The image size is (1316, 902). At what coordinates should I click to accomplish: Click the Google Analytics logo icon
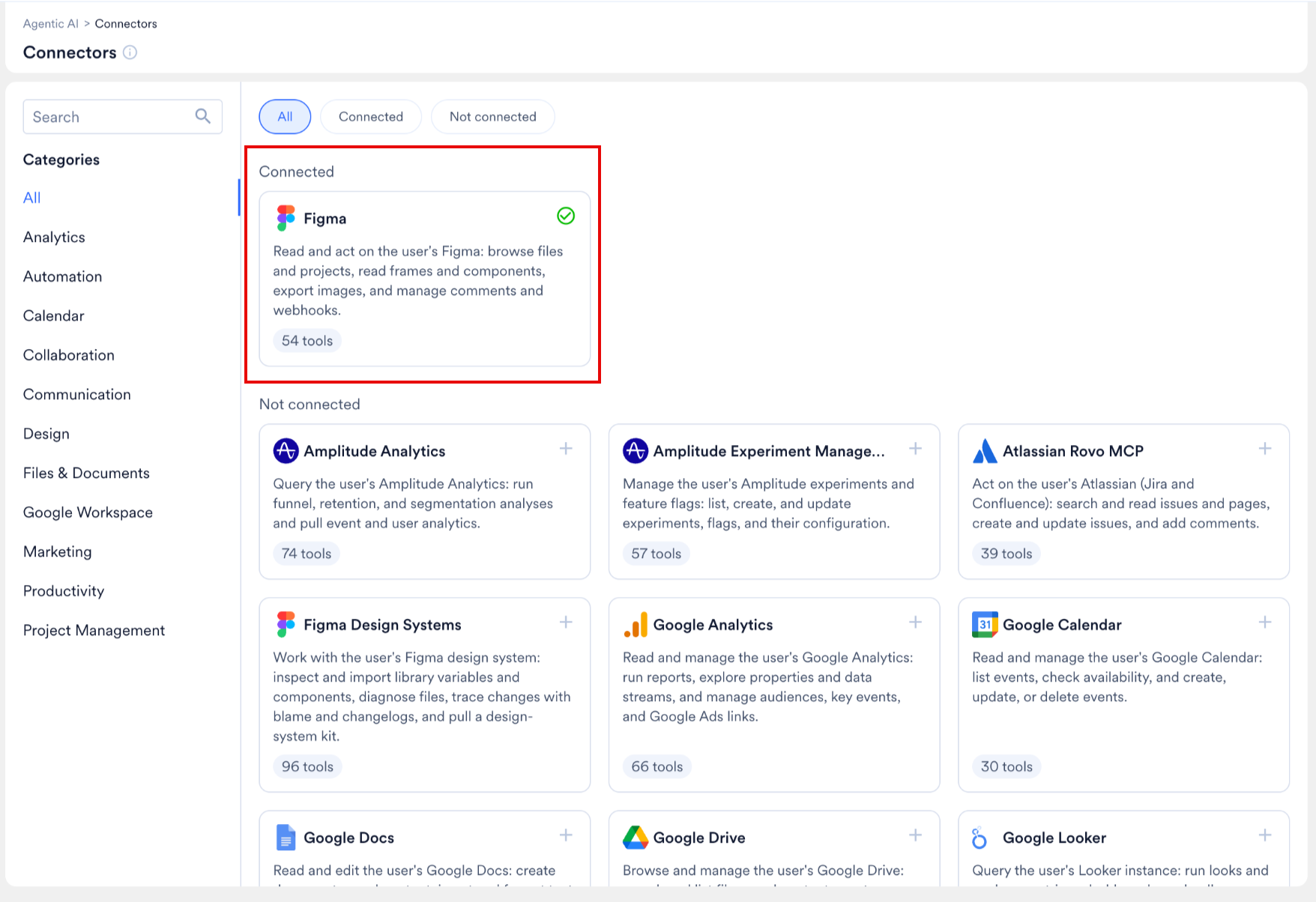point(636,625)
